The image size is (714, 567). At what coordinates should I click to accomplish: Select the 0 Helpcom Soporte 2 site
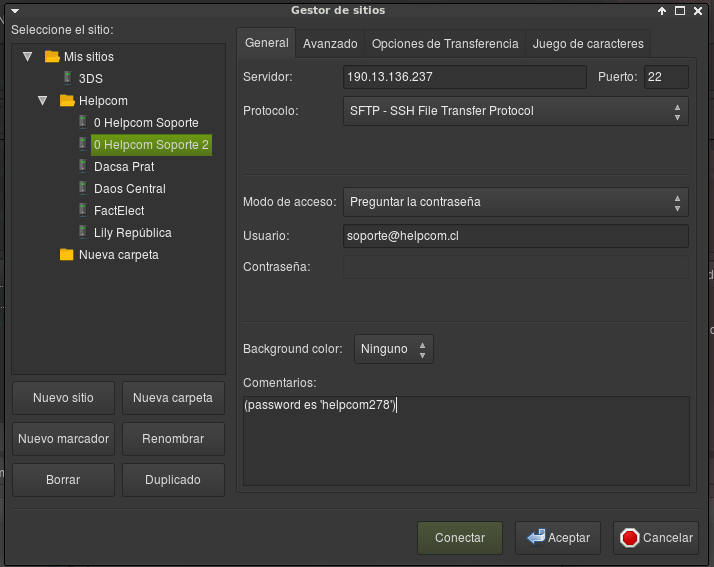(151, 145)
